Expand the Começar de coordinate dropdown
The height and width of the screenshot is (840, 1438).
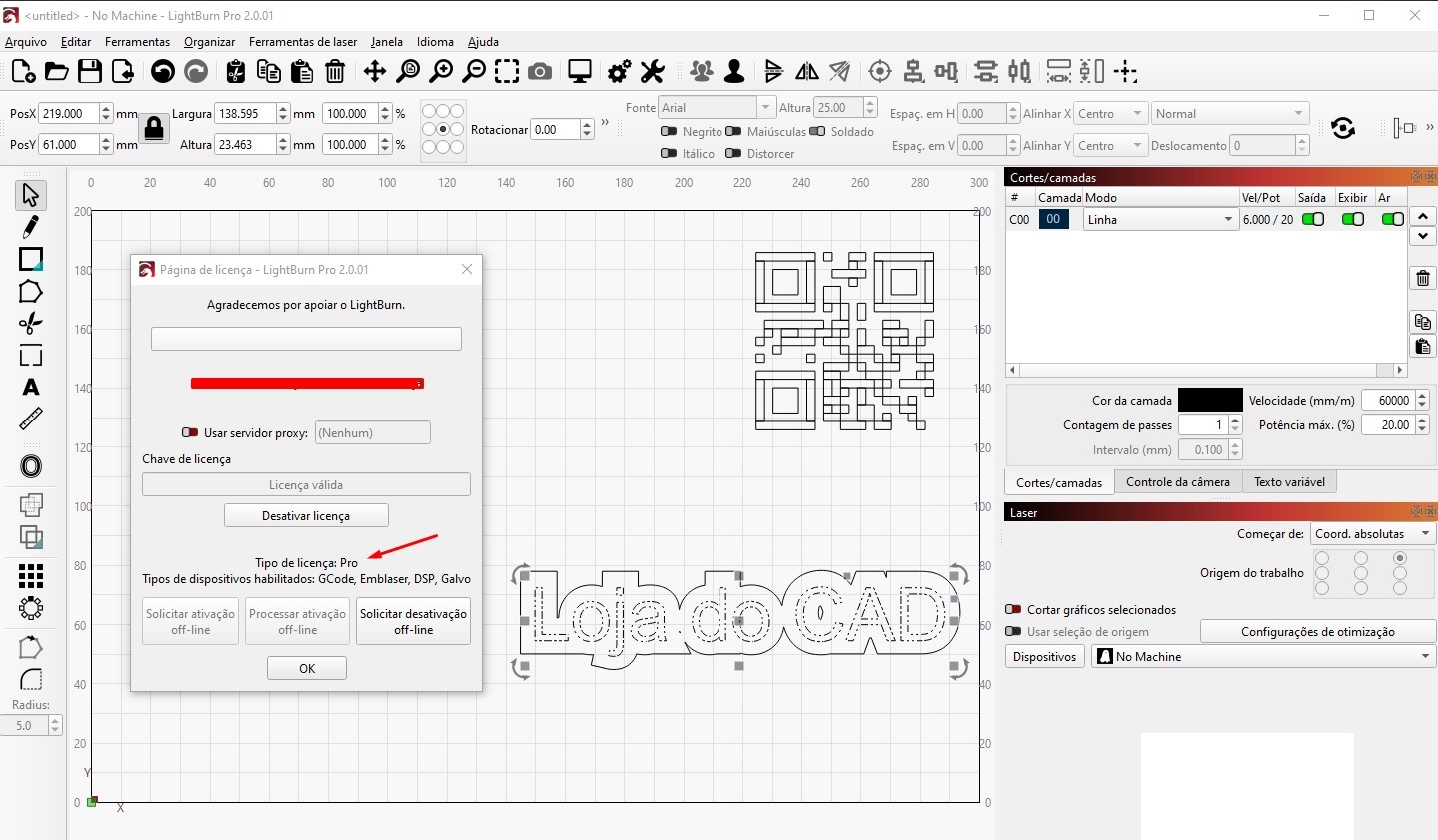(1374, 534)
